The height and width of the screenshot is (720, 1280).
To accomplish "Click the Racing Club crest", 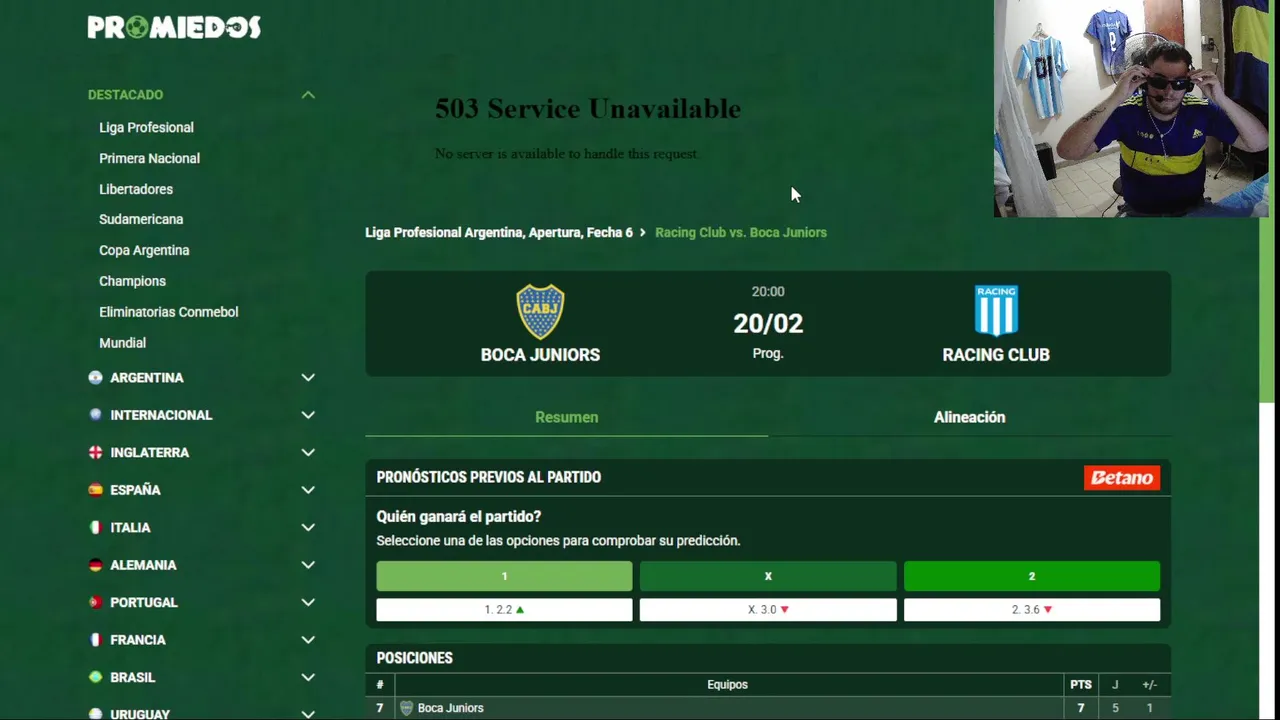I will point(996,311).
